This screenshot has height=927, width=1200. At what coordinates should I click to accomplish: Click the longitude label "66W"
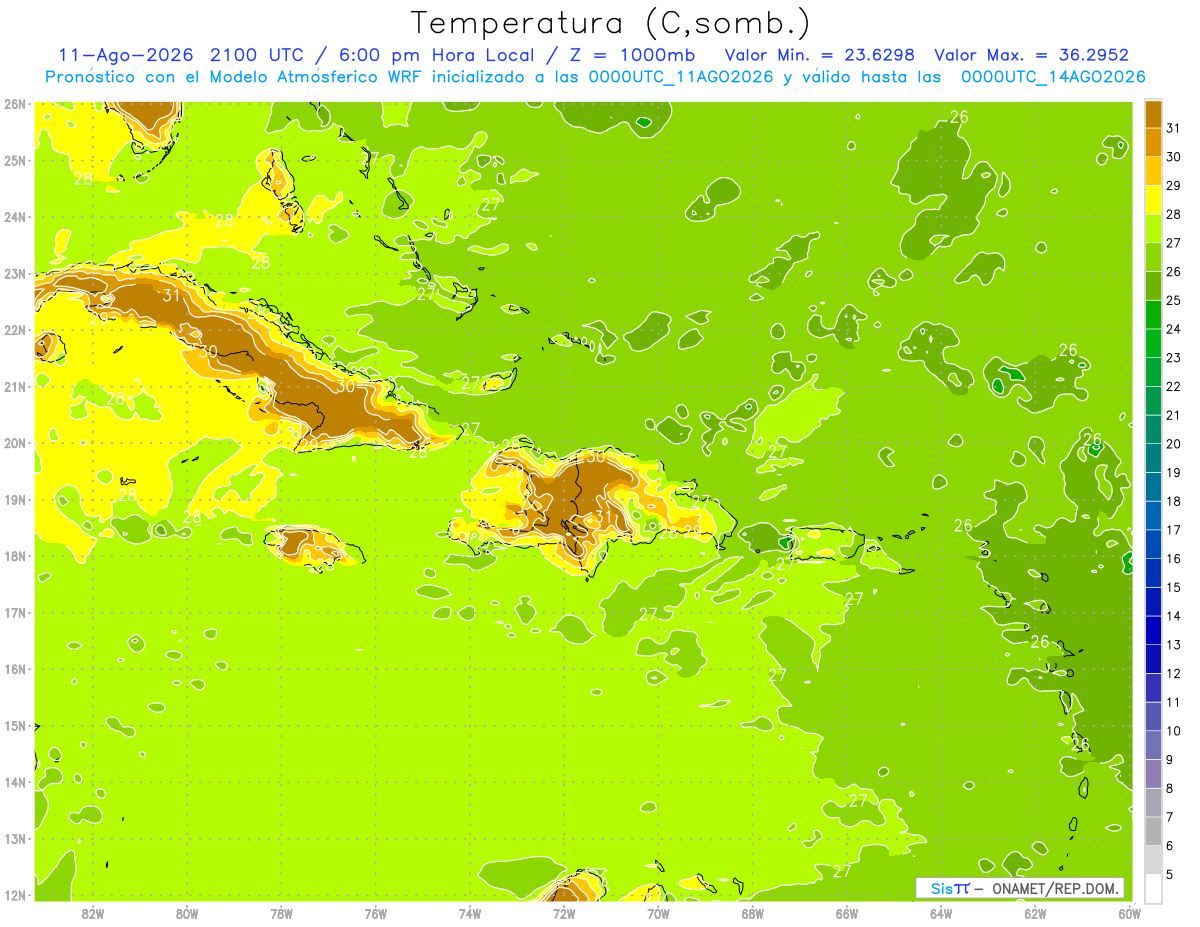coord(847,913)
